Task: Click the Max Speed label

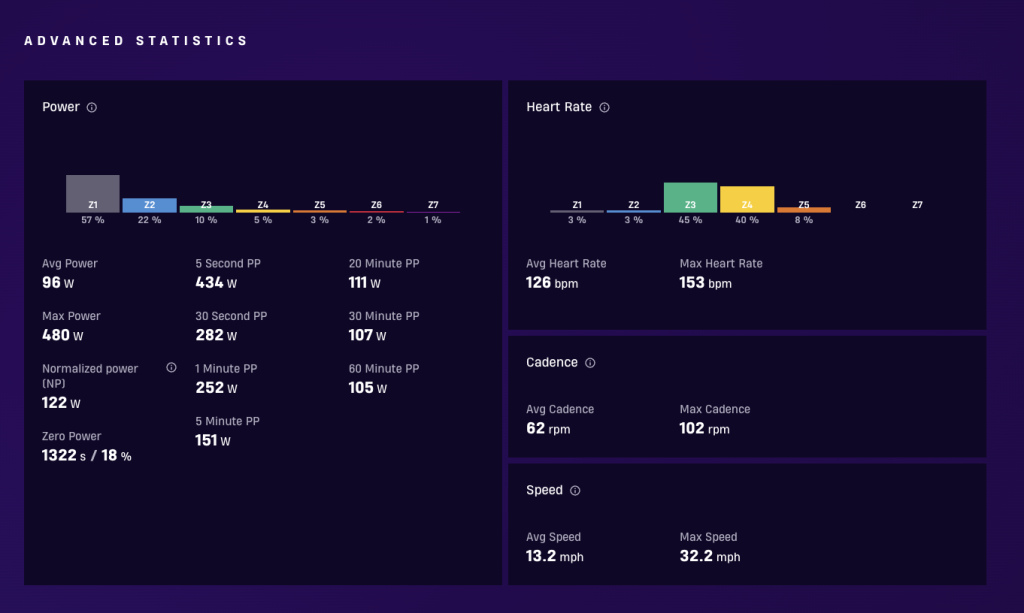Action: click(x=709, y=537)
